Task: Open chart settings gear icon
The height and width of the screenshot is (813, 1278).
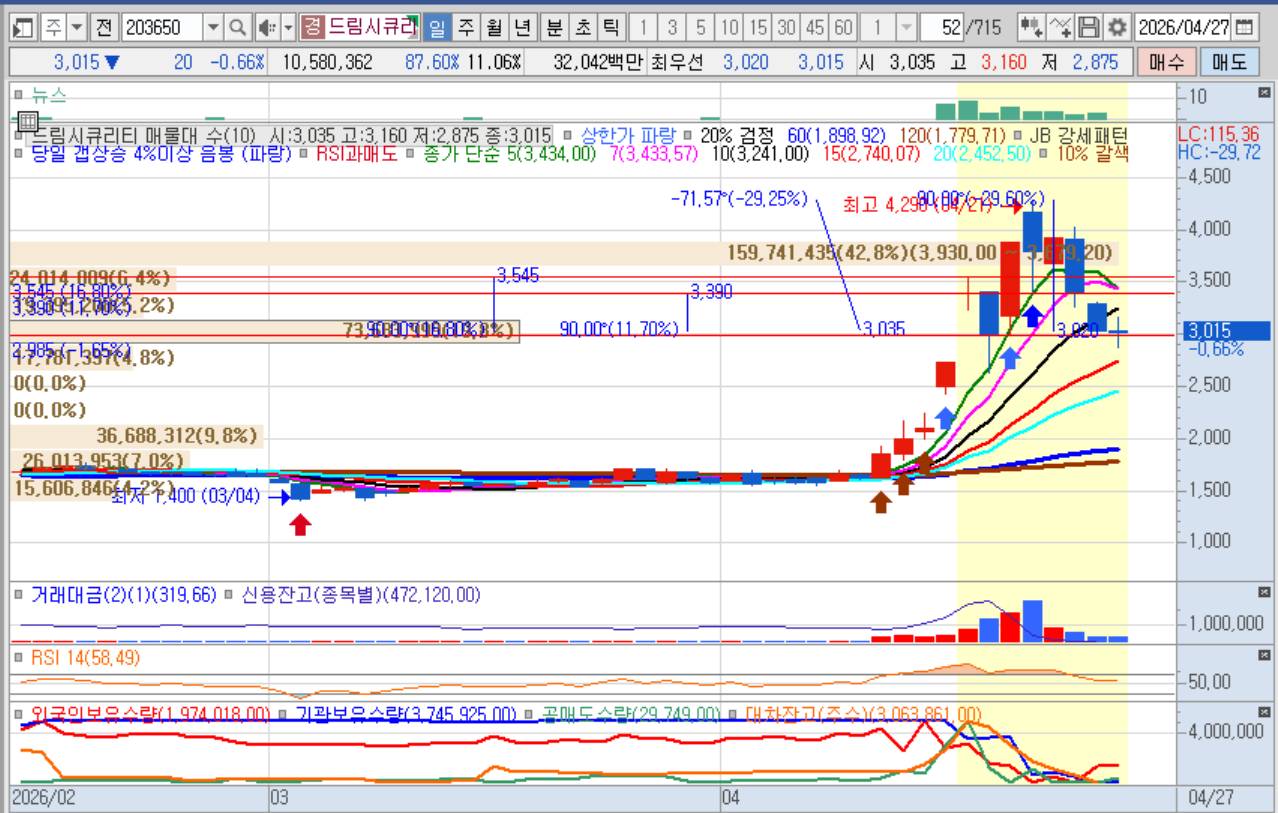Action: pos(1117,27)
